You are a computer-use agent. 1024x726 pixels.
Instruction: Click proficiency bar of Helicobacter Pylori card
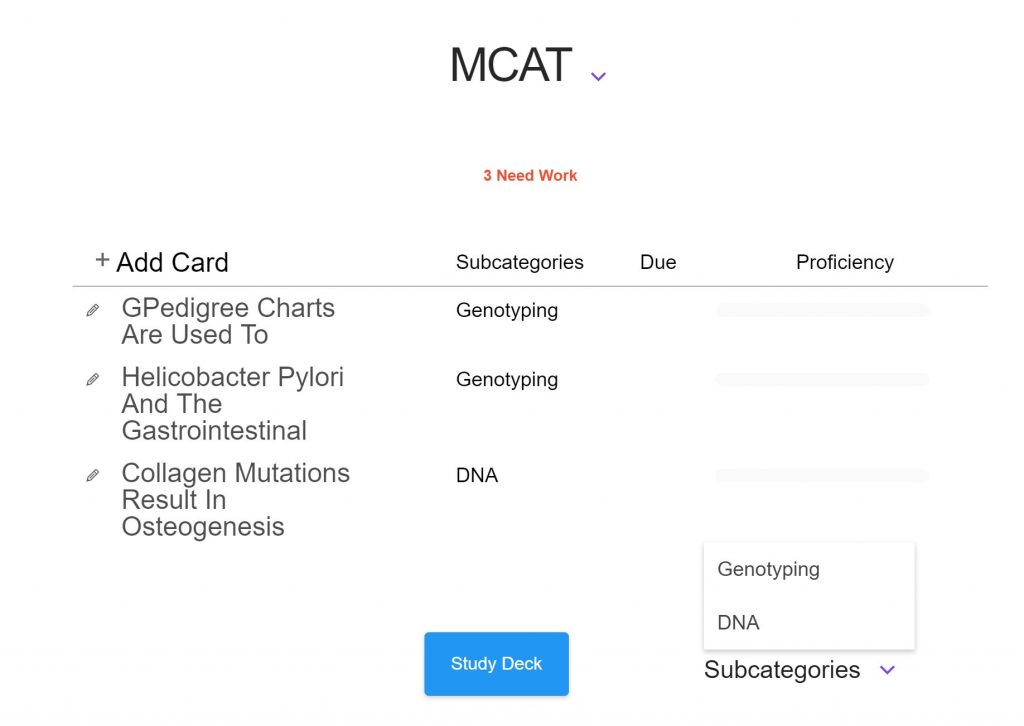coord(822,379)
